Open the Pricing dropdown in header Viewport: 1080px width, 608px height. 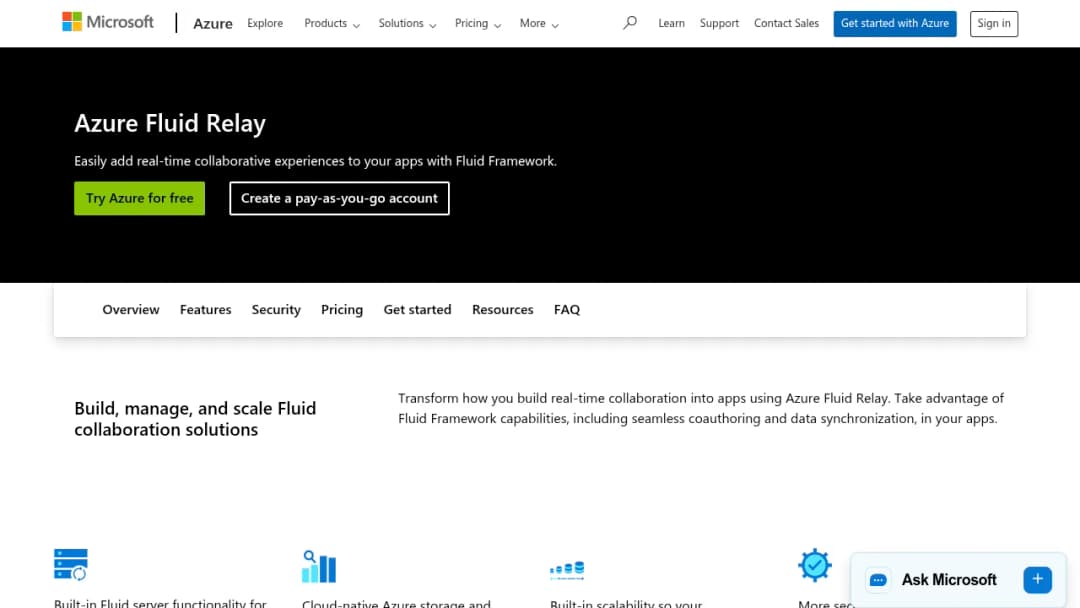[x=477, y=23]
